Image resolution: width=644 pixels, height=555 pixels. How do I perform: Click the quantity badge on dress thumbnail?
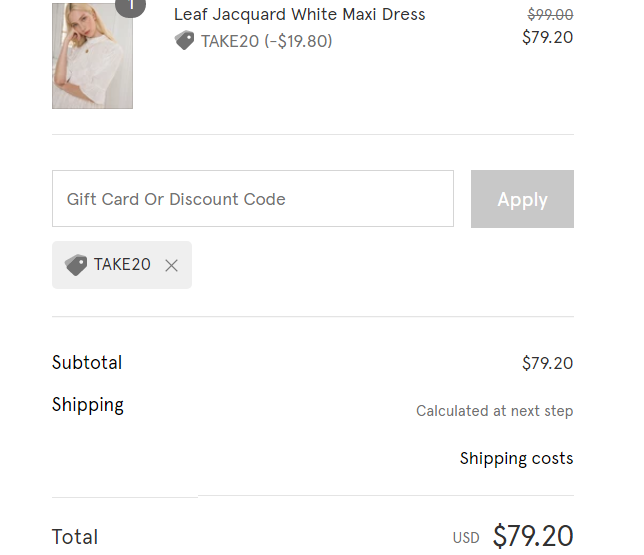pos(130,5)
